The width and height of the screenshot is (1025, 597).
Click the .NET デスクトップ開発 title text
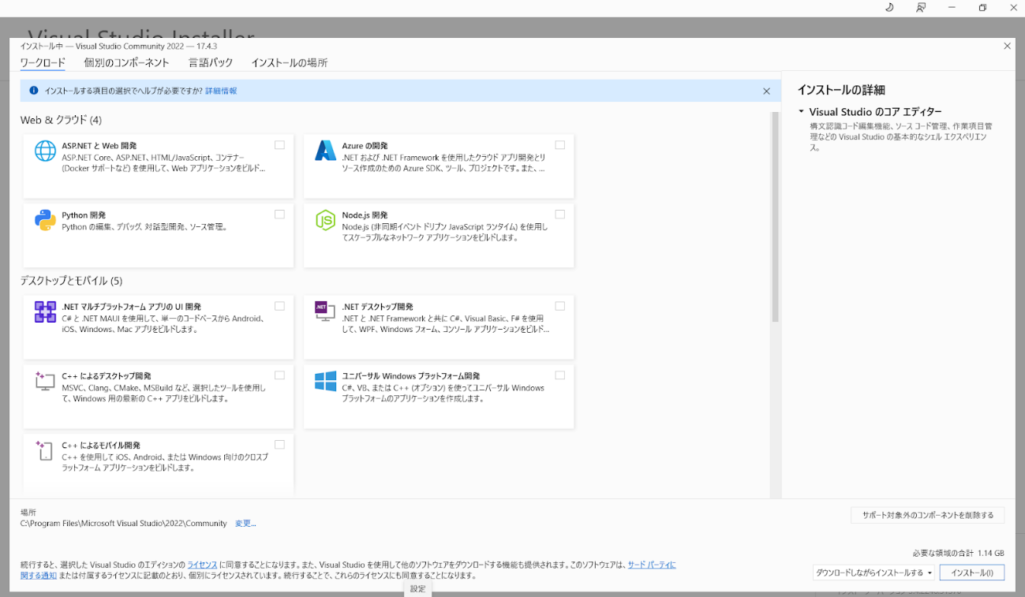pos(378,307)
